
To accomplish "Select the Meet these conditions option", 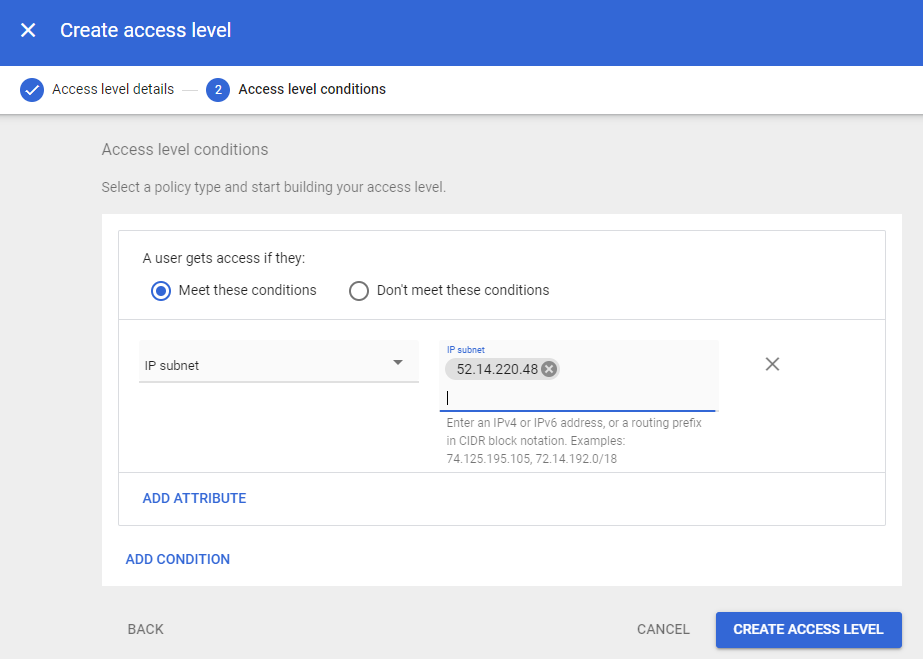I will pos(160,291).
